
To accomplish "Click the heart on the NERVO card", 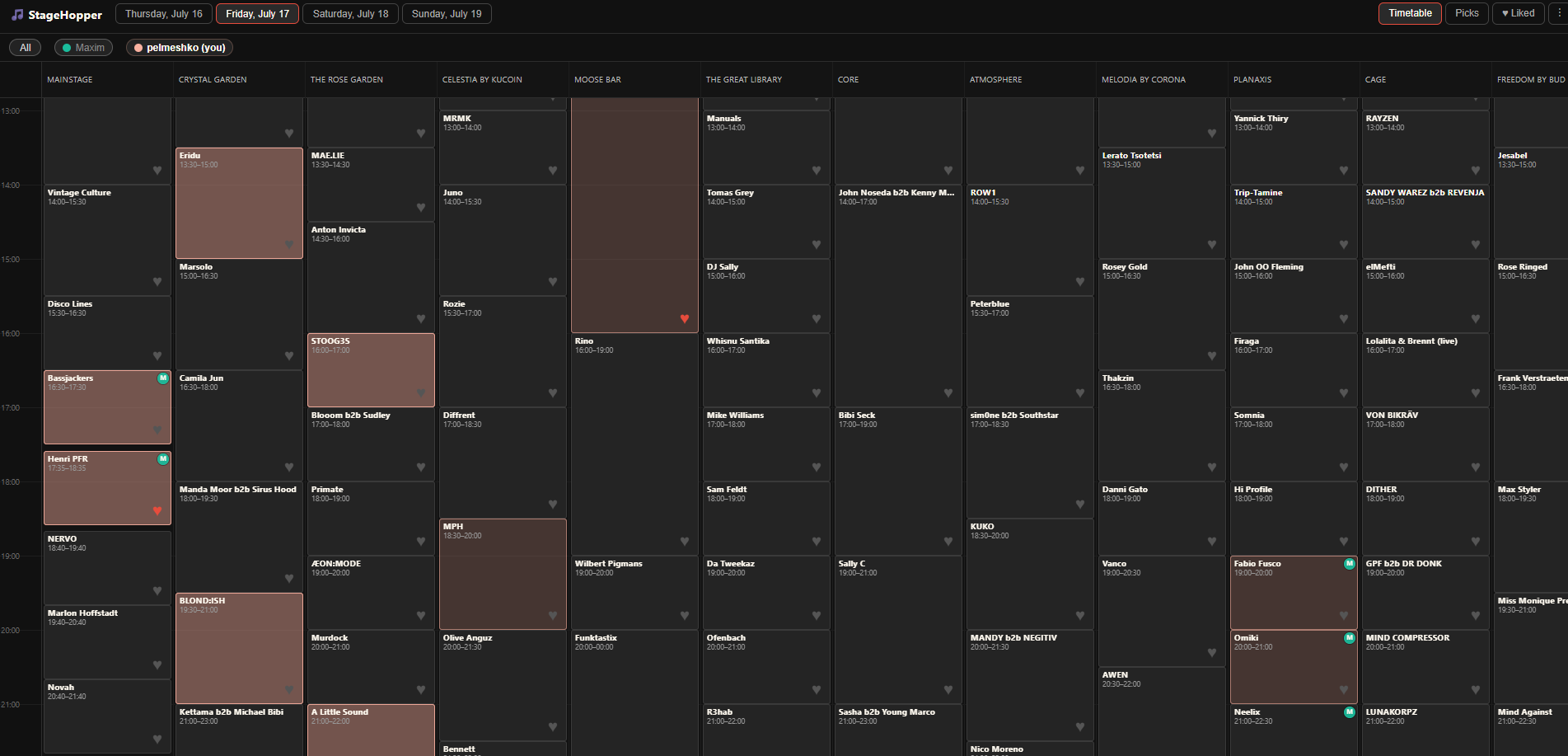I will (157, 591).
